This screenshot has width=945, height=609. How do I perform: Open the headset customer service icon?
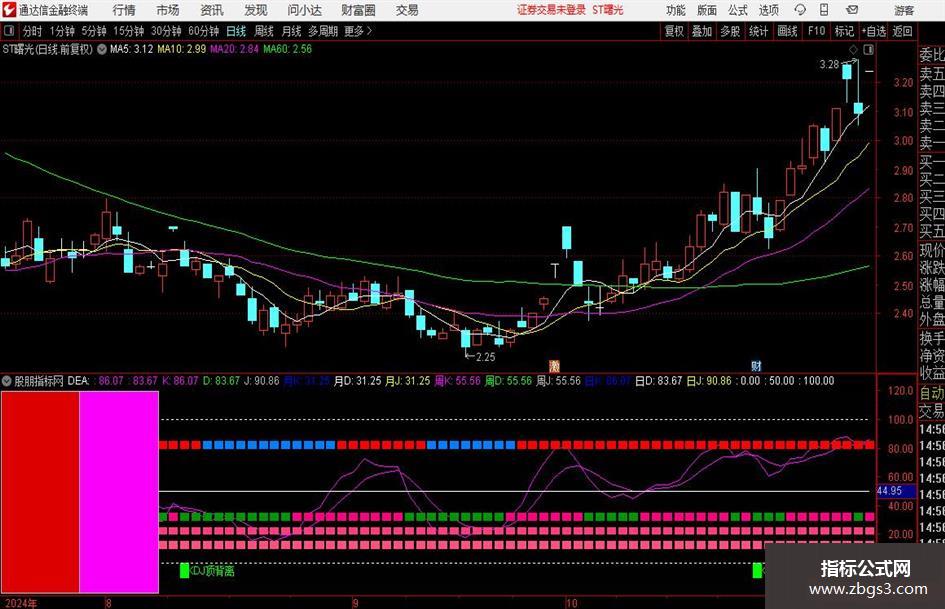[x=800, y=10]
